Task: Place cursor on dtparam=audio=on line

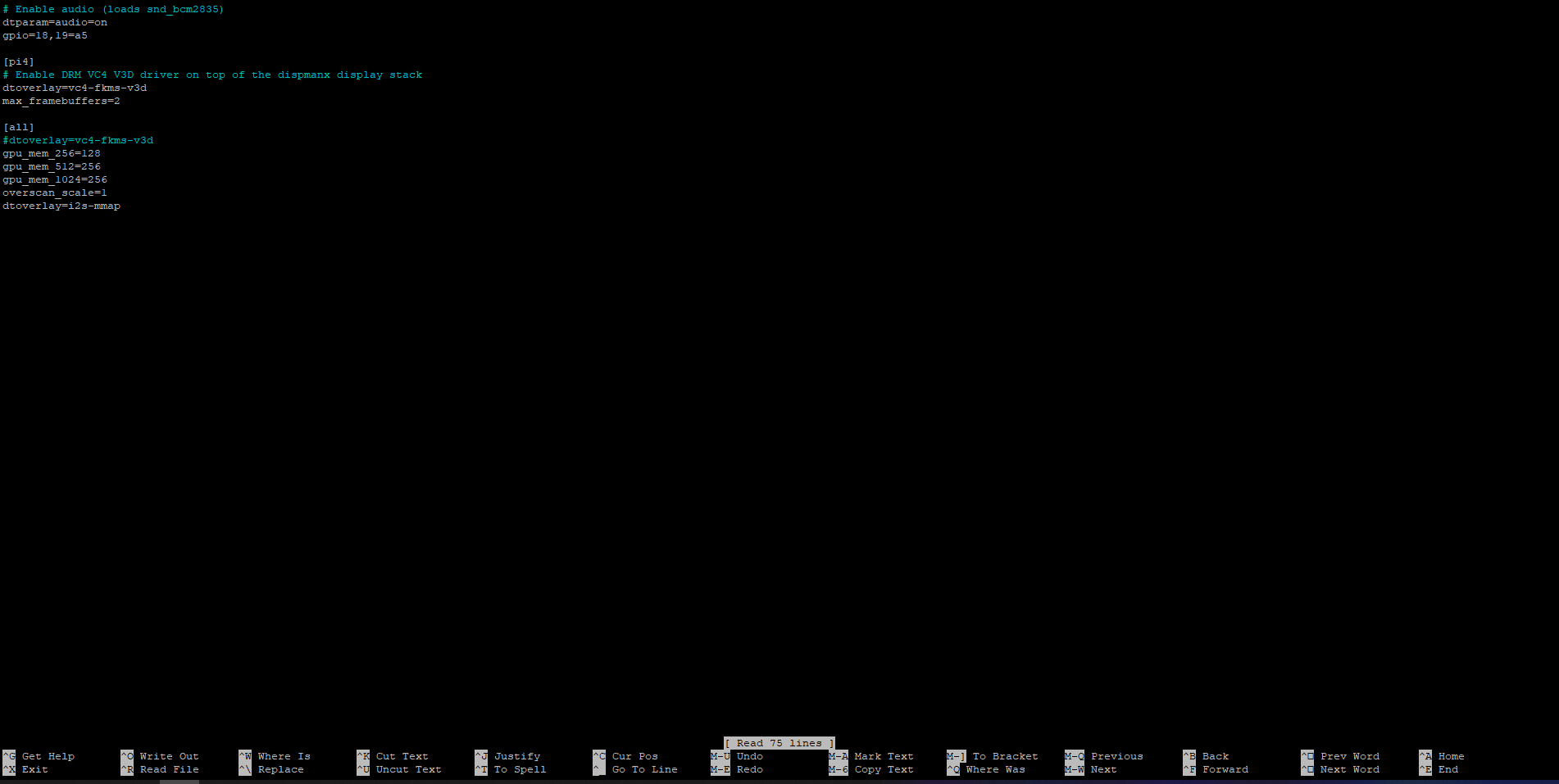Action: (55, 22)
